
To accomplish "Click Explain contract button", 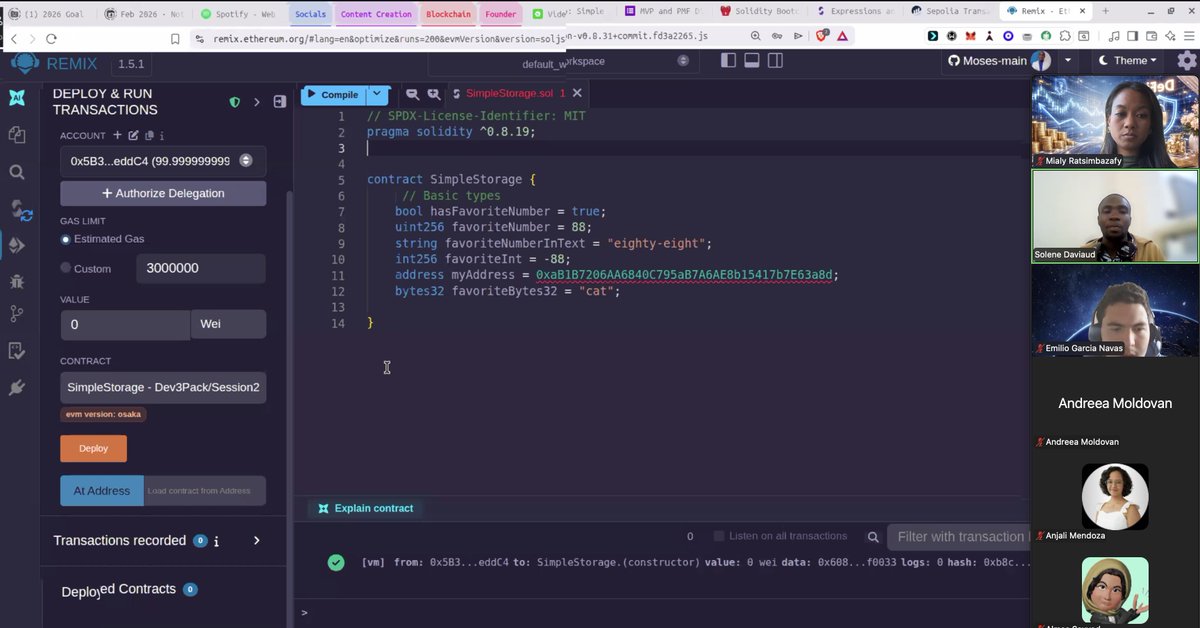I will (x=365, y=508).
